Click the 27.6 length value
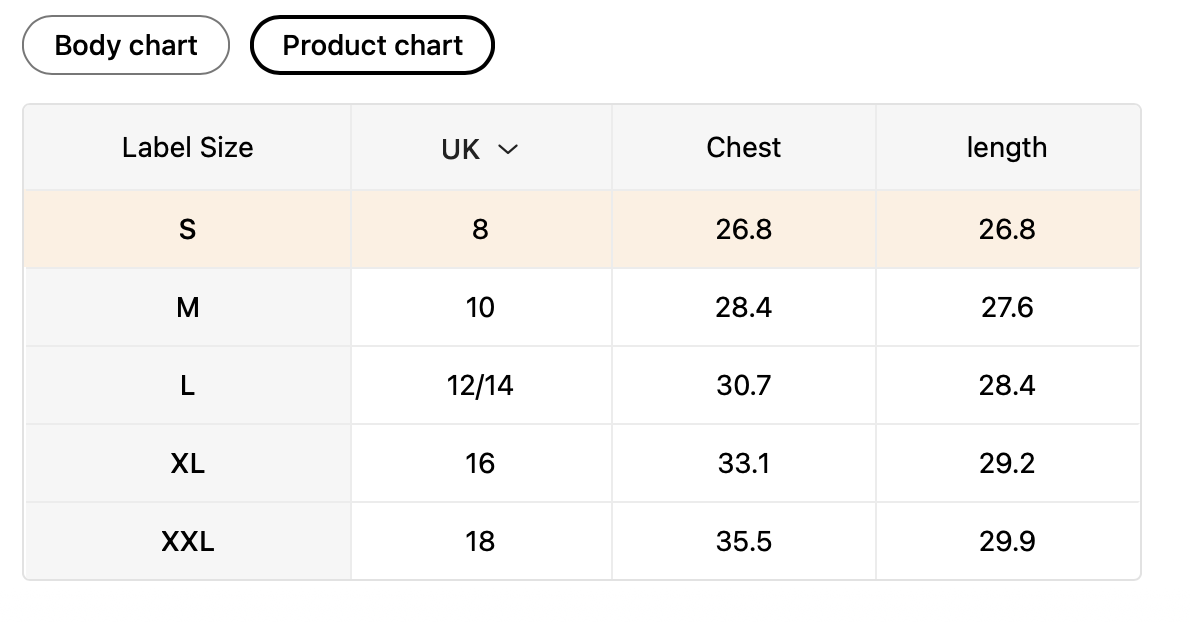The width and height of the screenshot is (1190, 622). tap(1006, 308)
